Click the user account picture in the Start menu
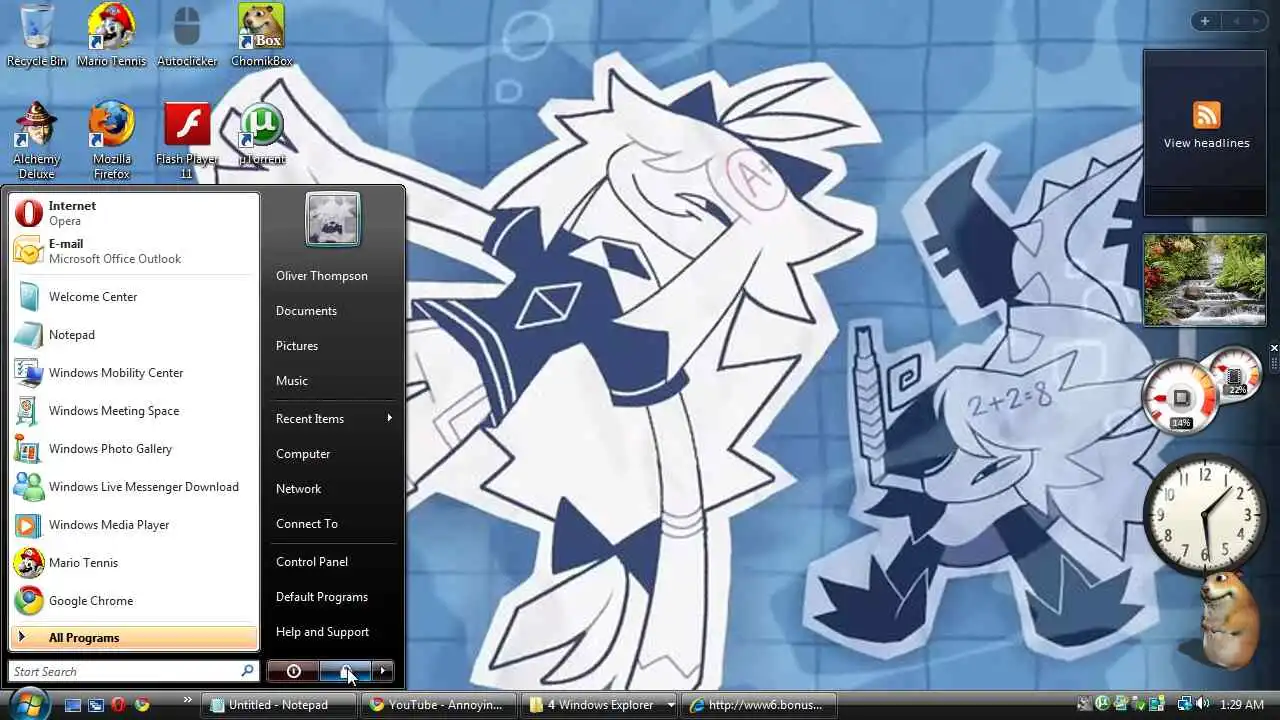This screenshot has height=720, width=1280. (332, 219)
